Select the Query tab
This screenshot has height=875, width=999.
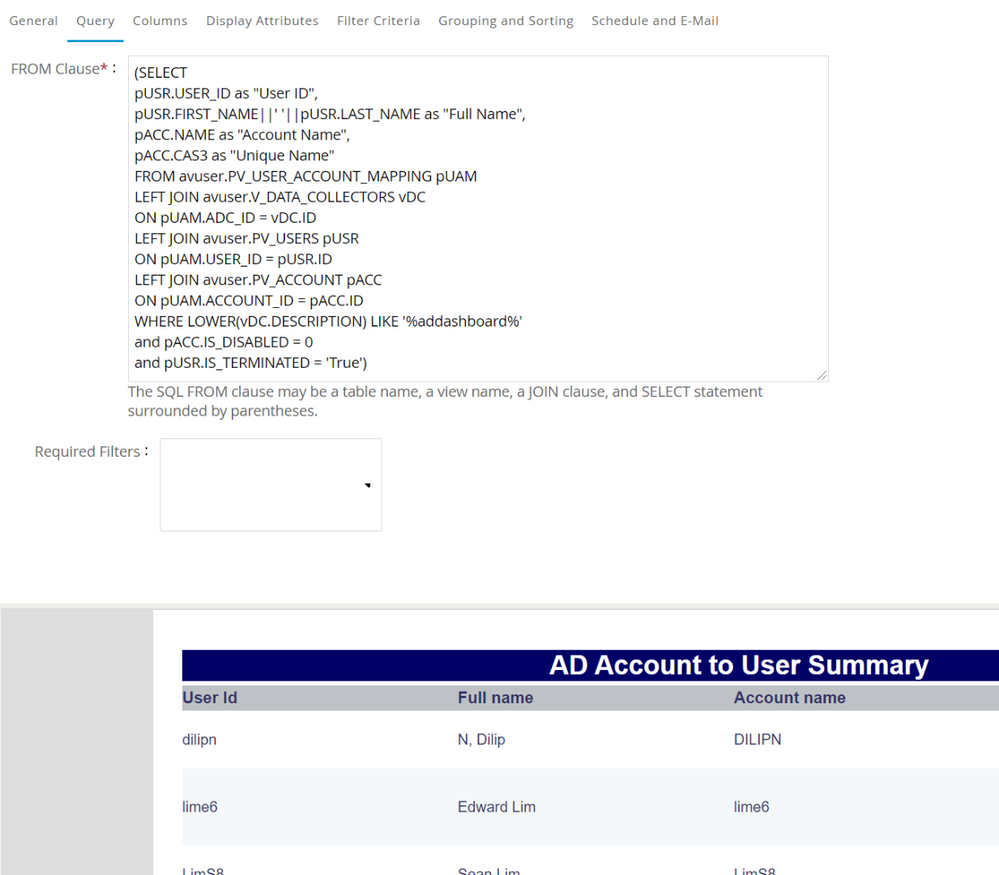point(95,21)
